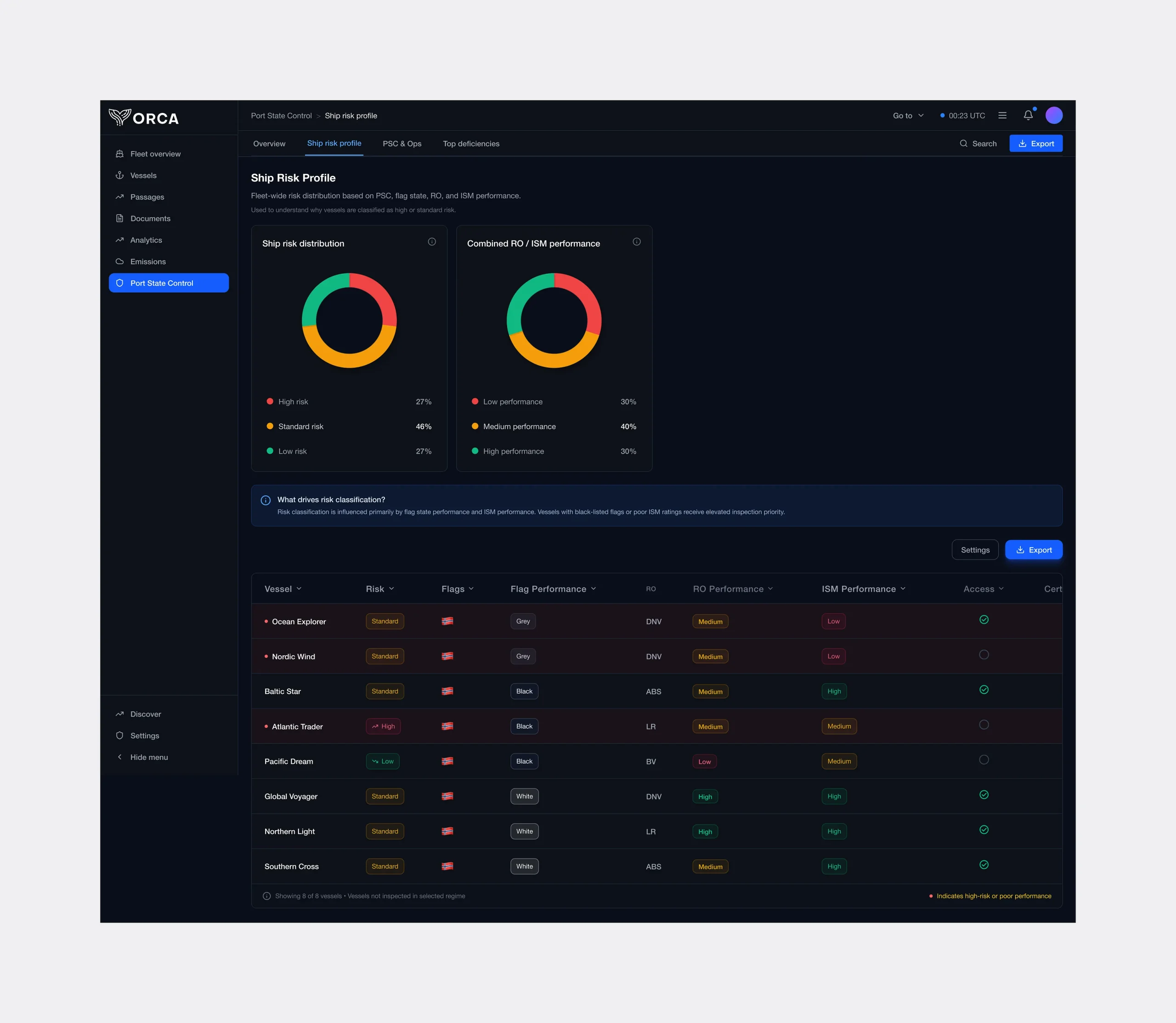Image resolution: width=1176 pixels, height=1023 pixels.
Task: Expand the Go to dropdown
Action: [x=908, y=115]
